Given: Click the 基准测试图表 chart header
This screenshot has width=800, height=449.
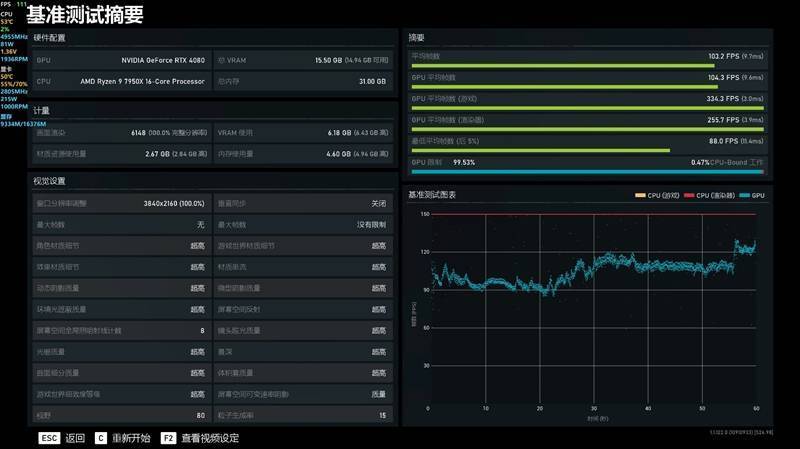Looking at the screenshot, I should click(432, 195).
